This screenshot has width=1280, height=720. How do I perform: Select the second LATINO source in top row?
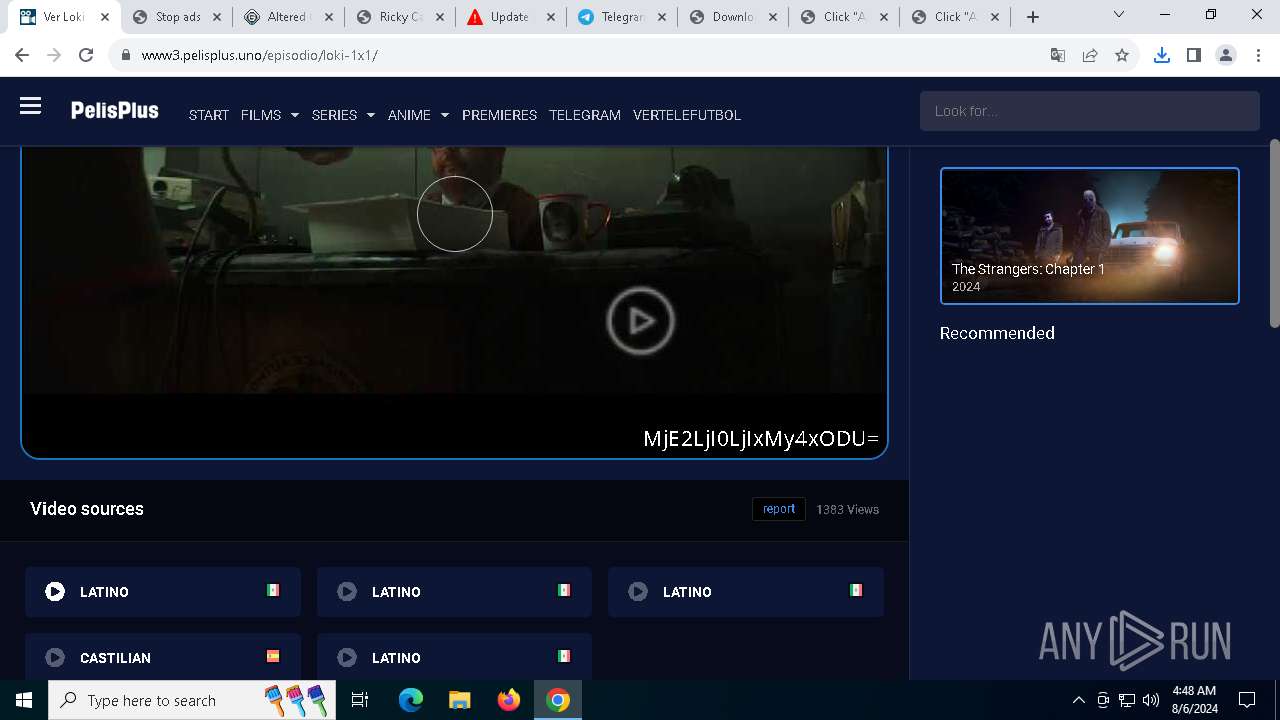[454, 592]
